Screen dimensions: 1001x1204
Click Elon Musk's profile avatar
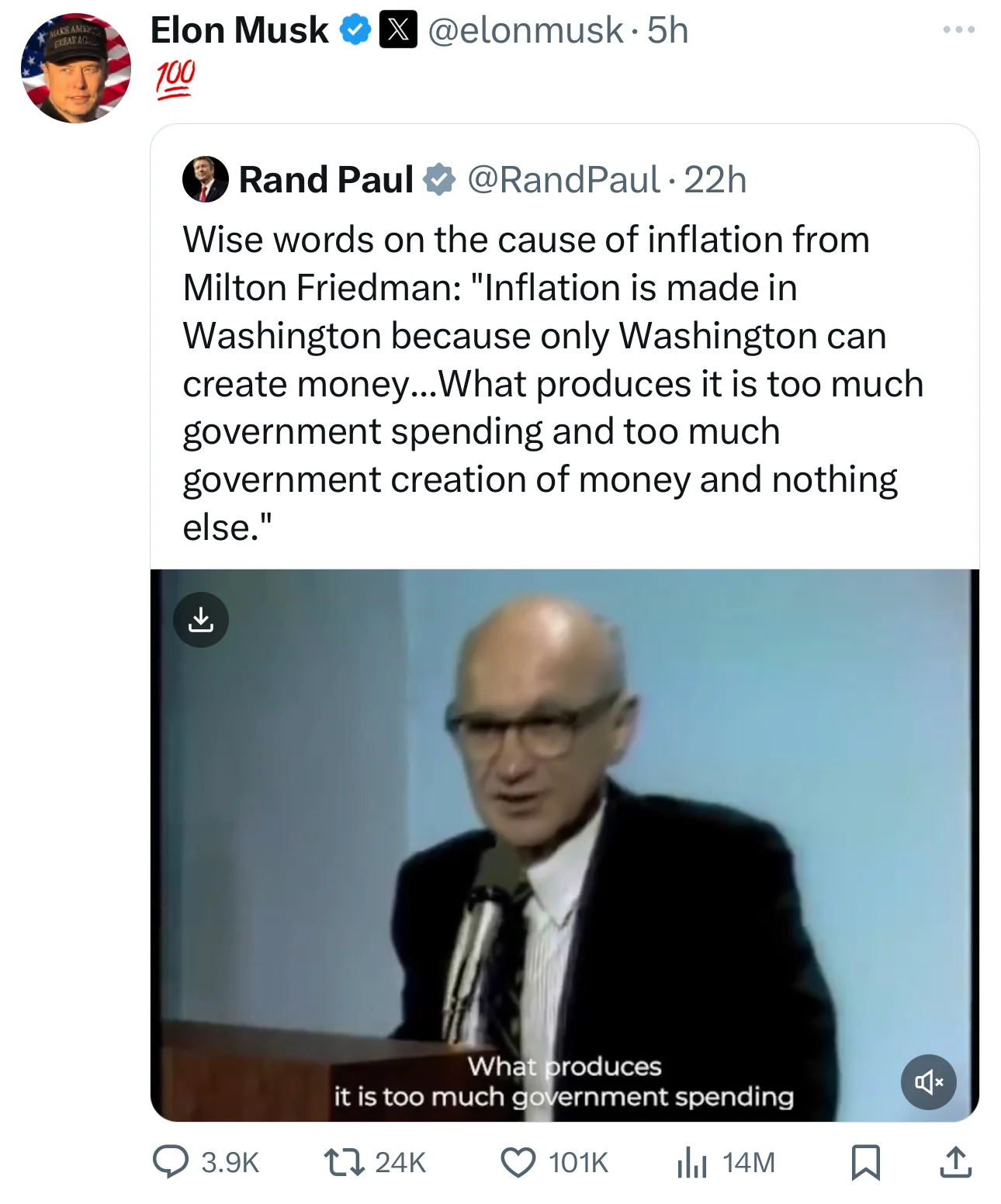tap(76, 68)
